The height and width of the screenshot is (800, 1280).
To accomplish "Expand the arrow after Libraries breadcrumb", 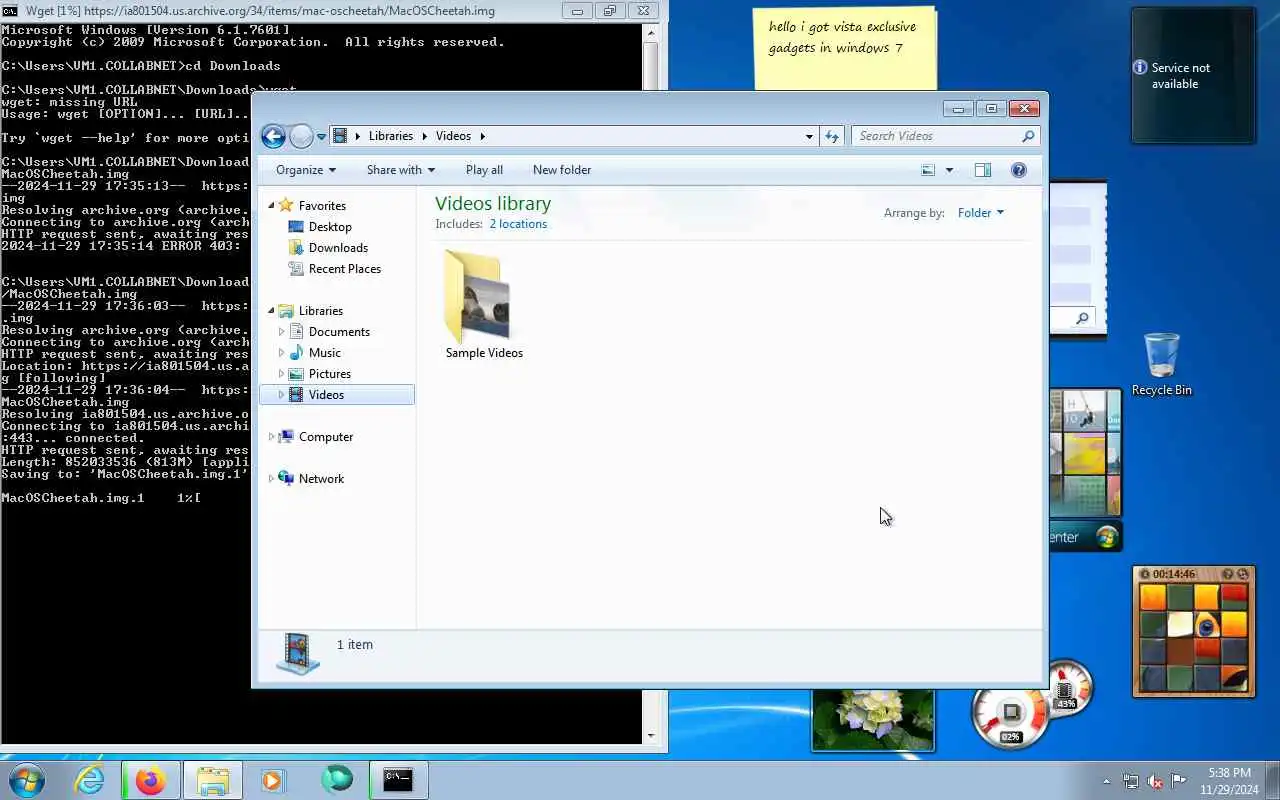I will tap(424, 136).
